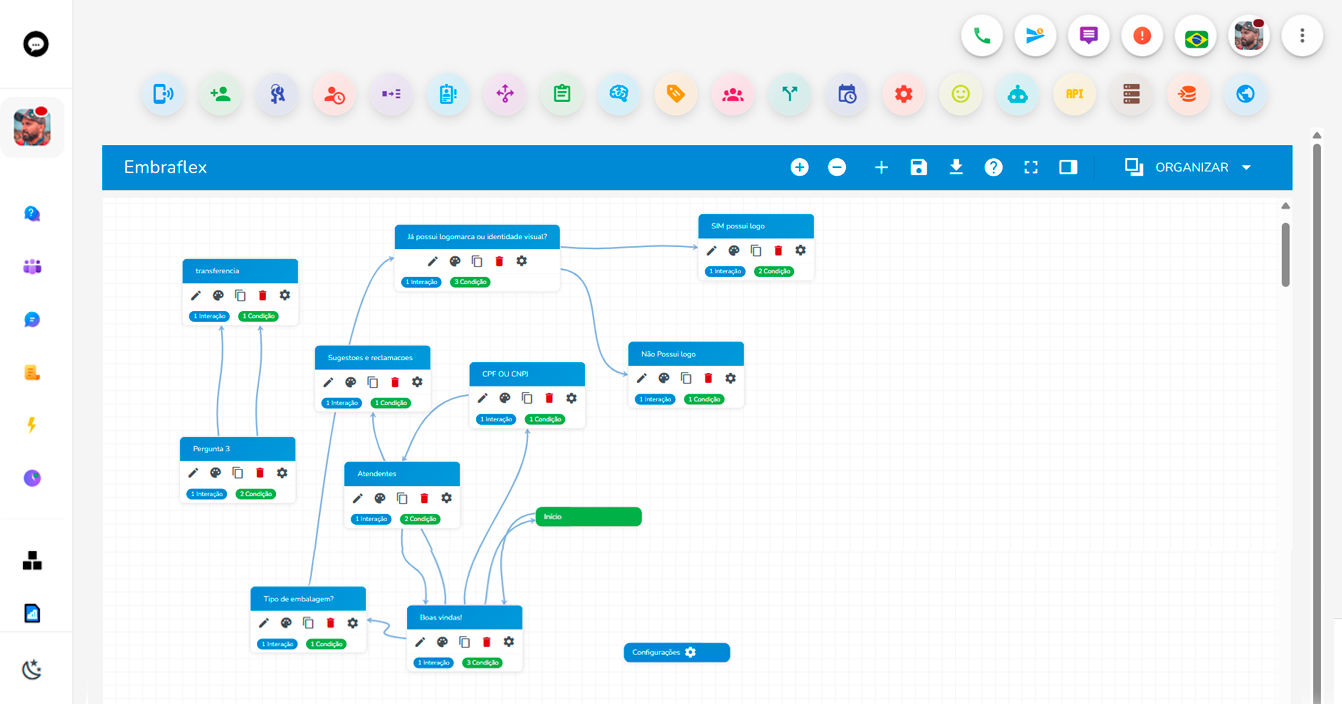Click the Brazil flag language selector
Screen dimensions: 1342x704
click(x=1195, y=37)
